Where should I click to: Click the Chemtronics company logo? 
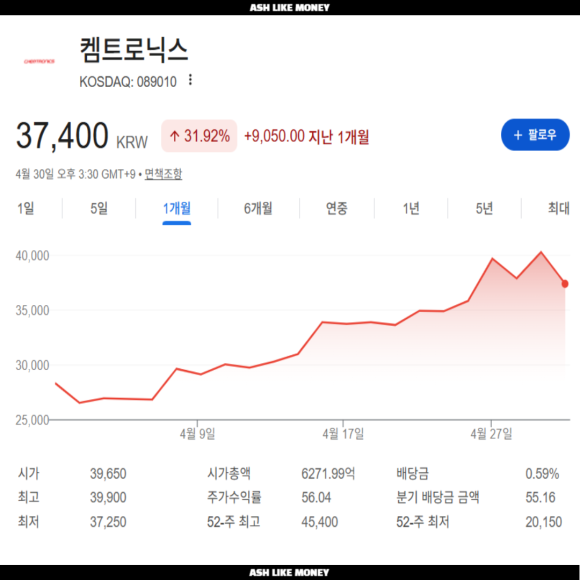click(x=39, y=61)
